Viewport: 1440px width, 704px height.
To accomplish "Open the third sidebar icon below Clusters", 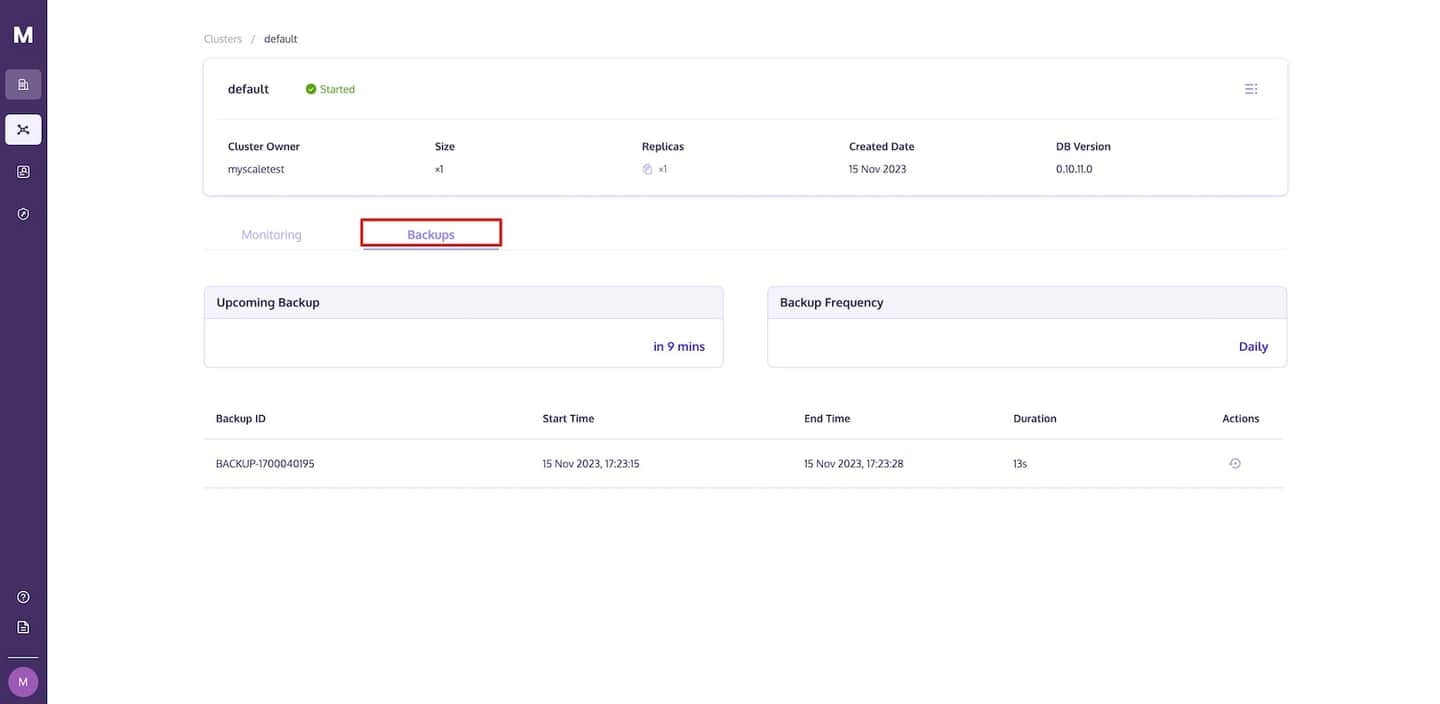I will coord(23,172).
